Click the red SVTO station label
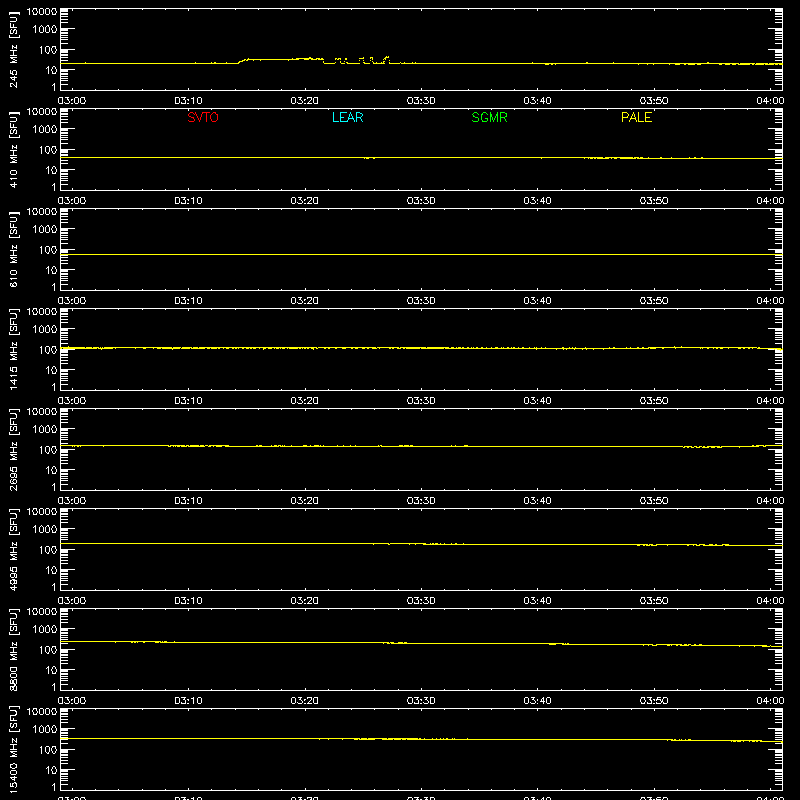 coord(203,117)
